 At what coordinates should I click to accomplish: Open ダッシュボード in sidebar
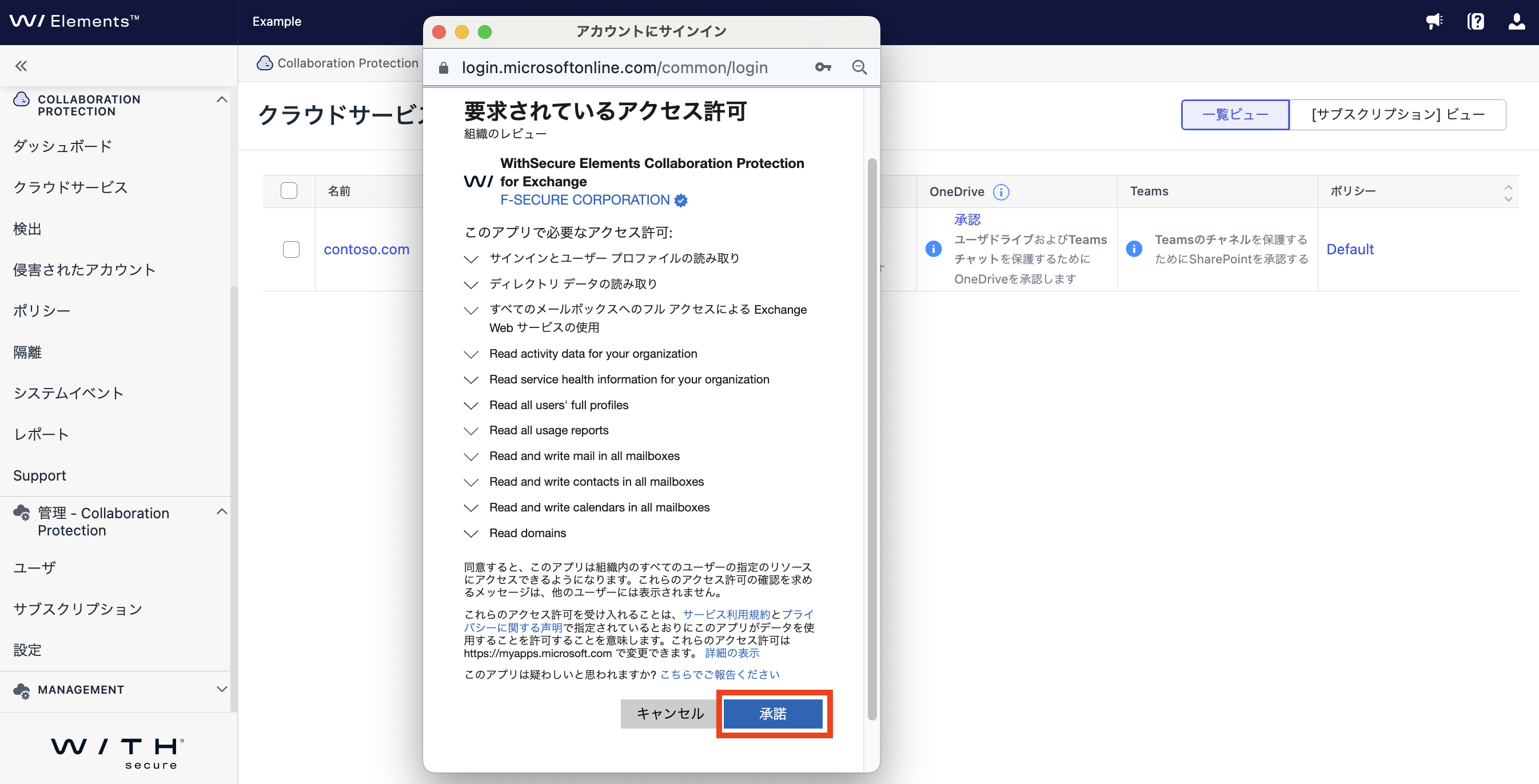pyautogui.click(x=63, y=146)
